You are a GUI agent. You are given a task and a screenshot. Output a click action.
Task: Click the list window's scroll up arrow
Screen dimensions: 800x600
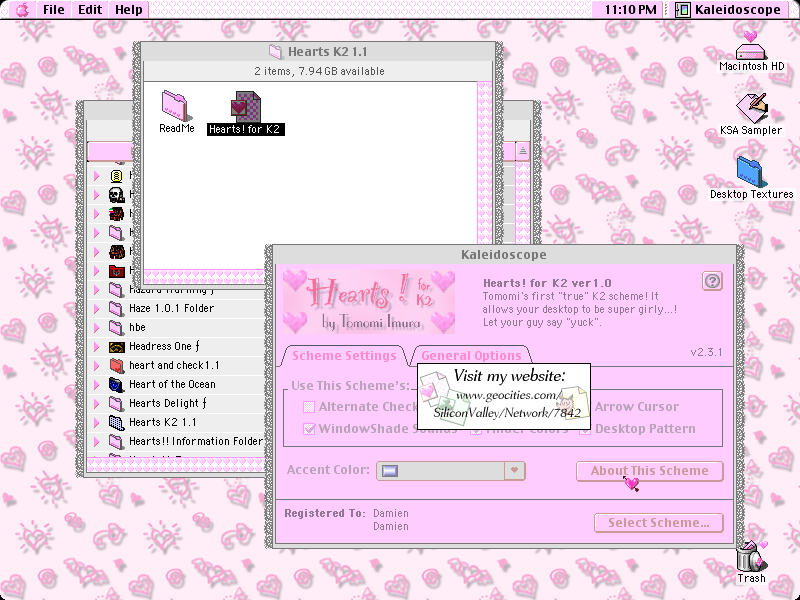coord(522,151)
